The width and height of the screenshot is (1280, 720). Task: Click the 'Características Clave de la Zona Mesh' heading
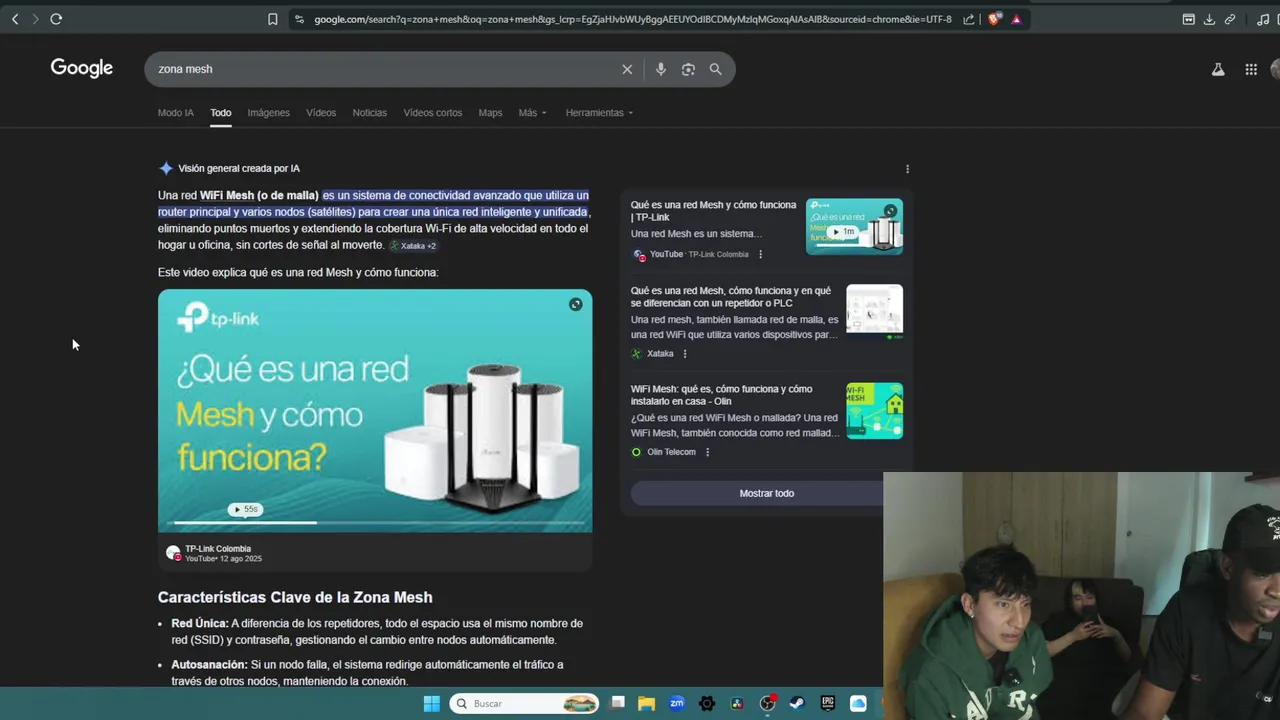pos(295,597)
